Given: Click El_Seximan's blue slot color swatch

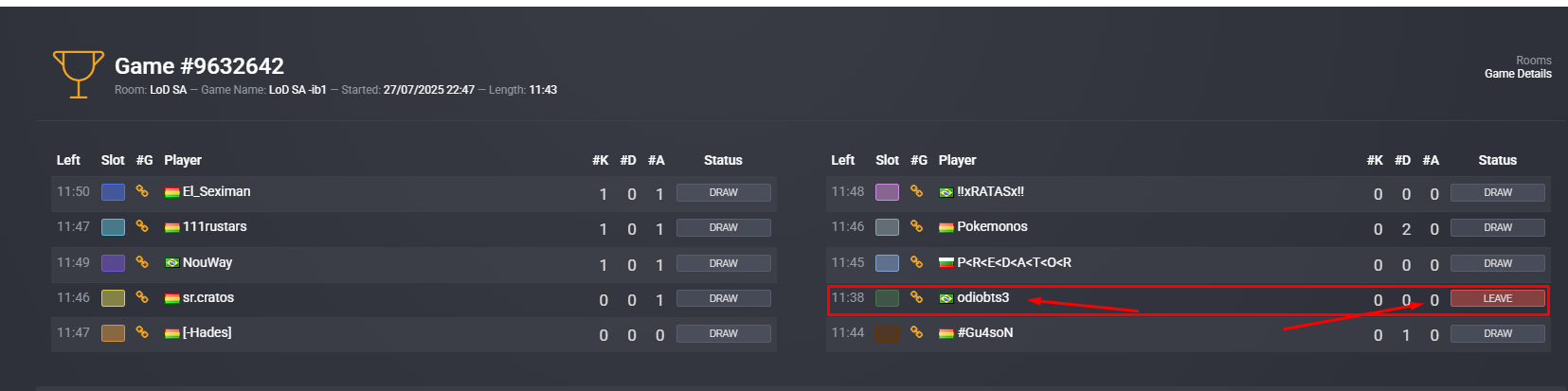Looking at the screenshot, I should [x=113, y=192].
